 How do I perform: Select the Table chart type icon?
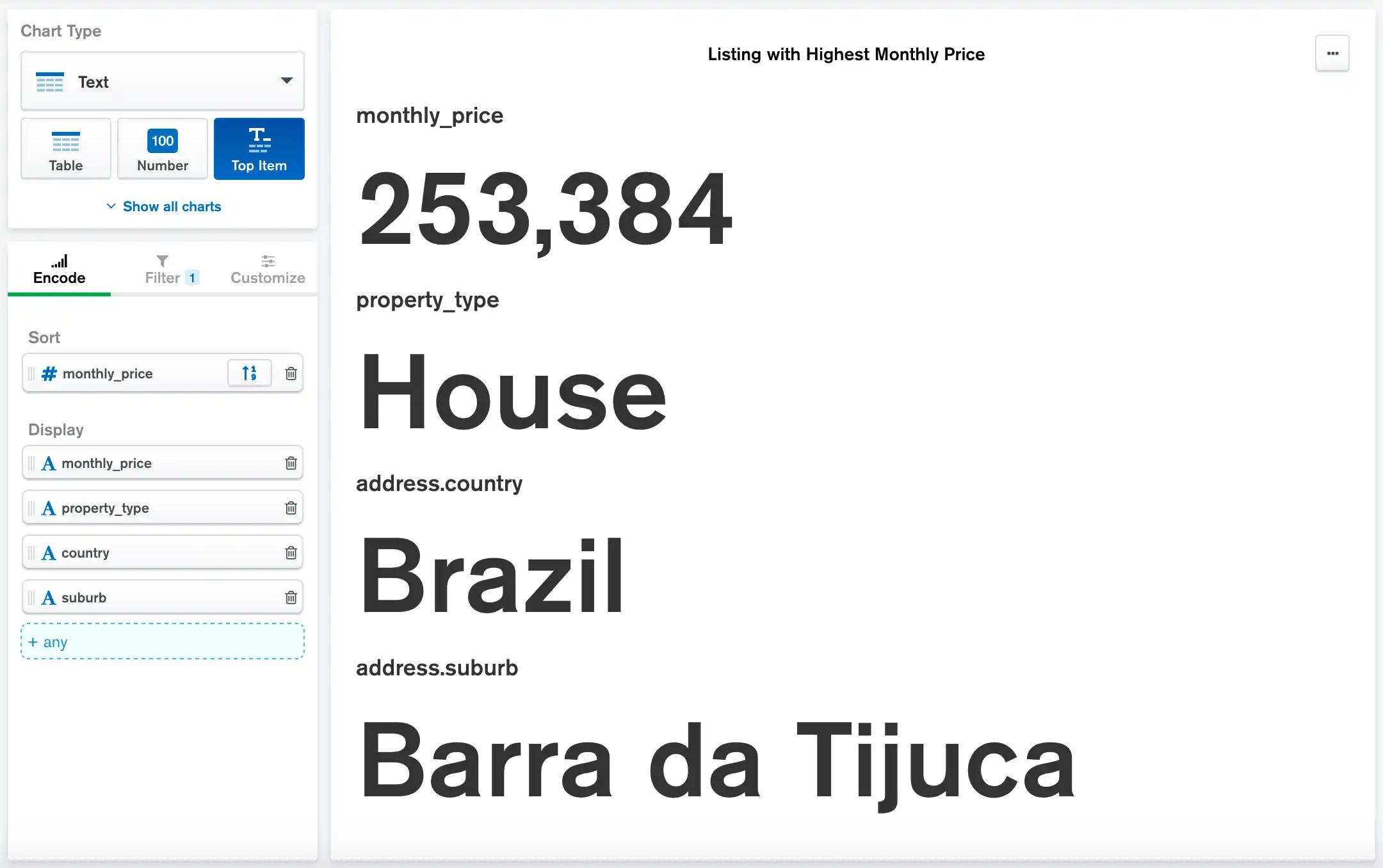[66, 148]
